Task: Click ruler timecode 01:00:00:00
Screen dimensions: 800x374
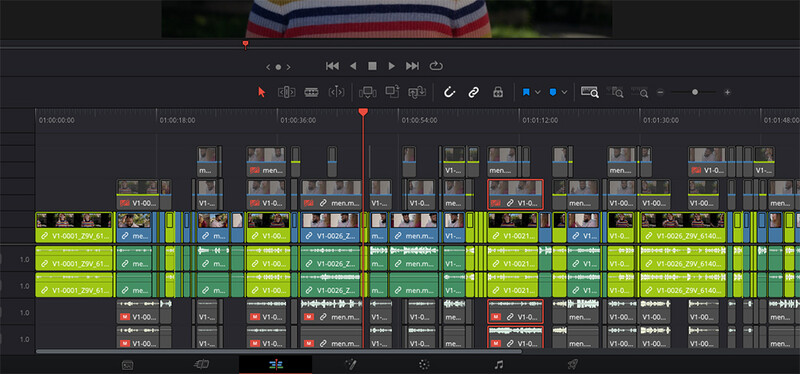Action: point(57,121)
